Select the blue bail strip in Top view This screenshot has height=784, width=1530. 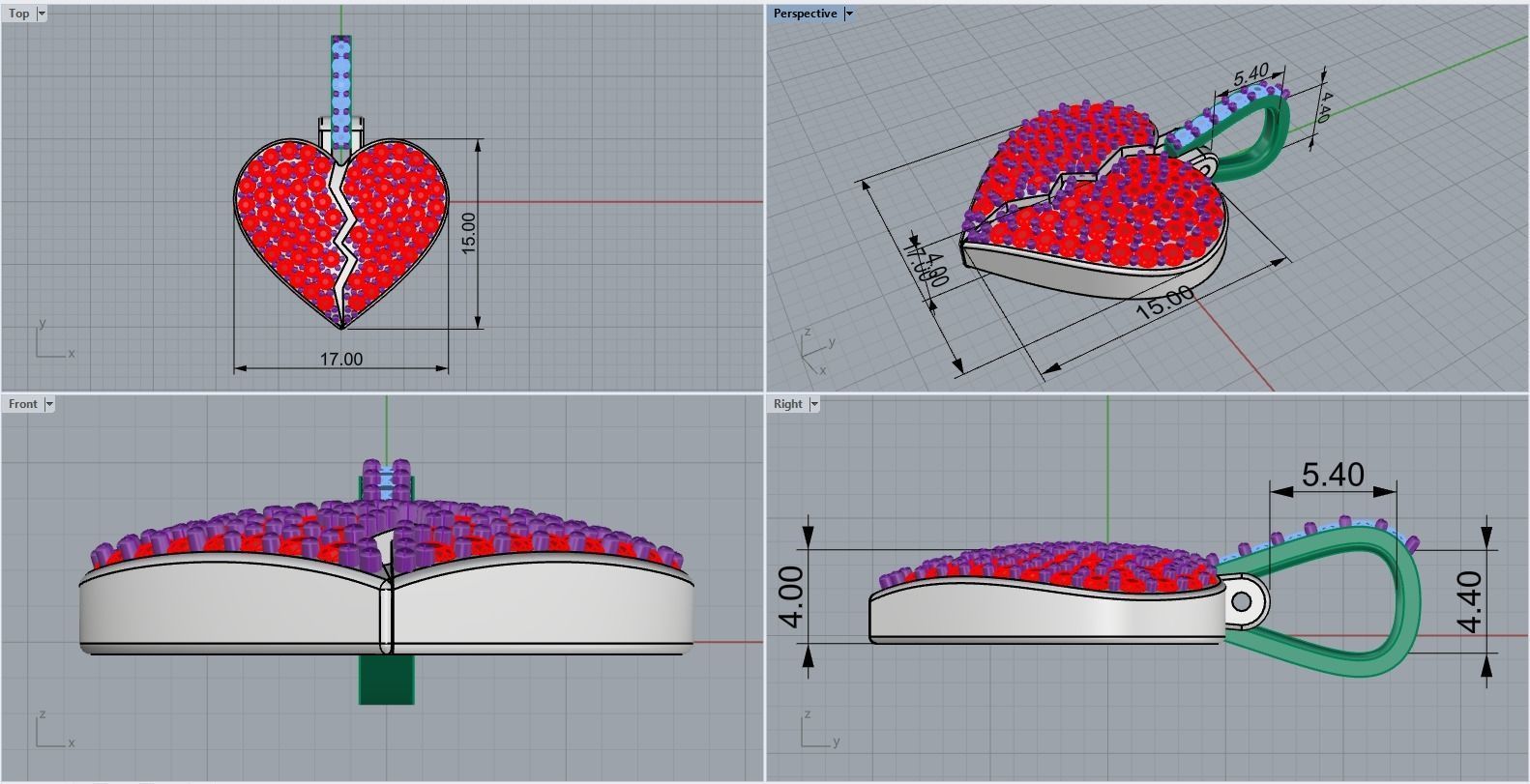point(341,95)
